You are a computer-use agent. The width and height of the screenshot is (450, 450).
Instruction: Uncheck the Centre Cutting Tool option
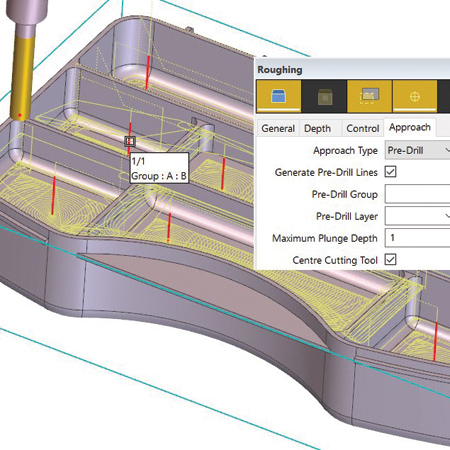click(x=390, y=260)
